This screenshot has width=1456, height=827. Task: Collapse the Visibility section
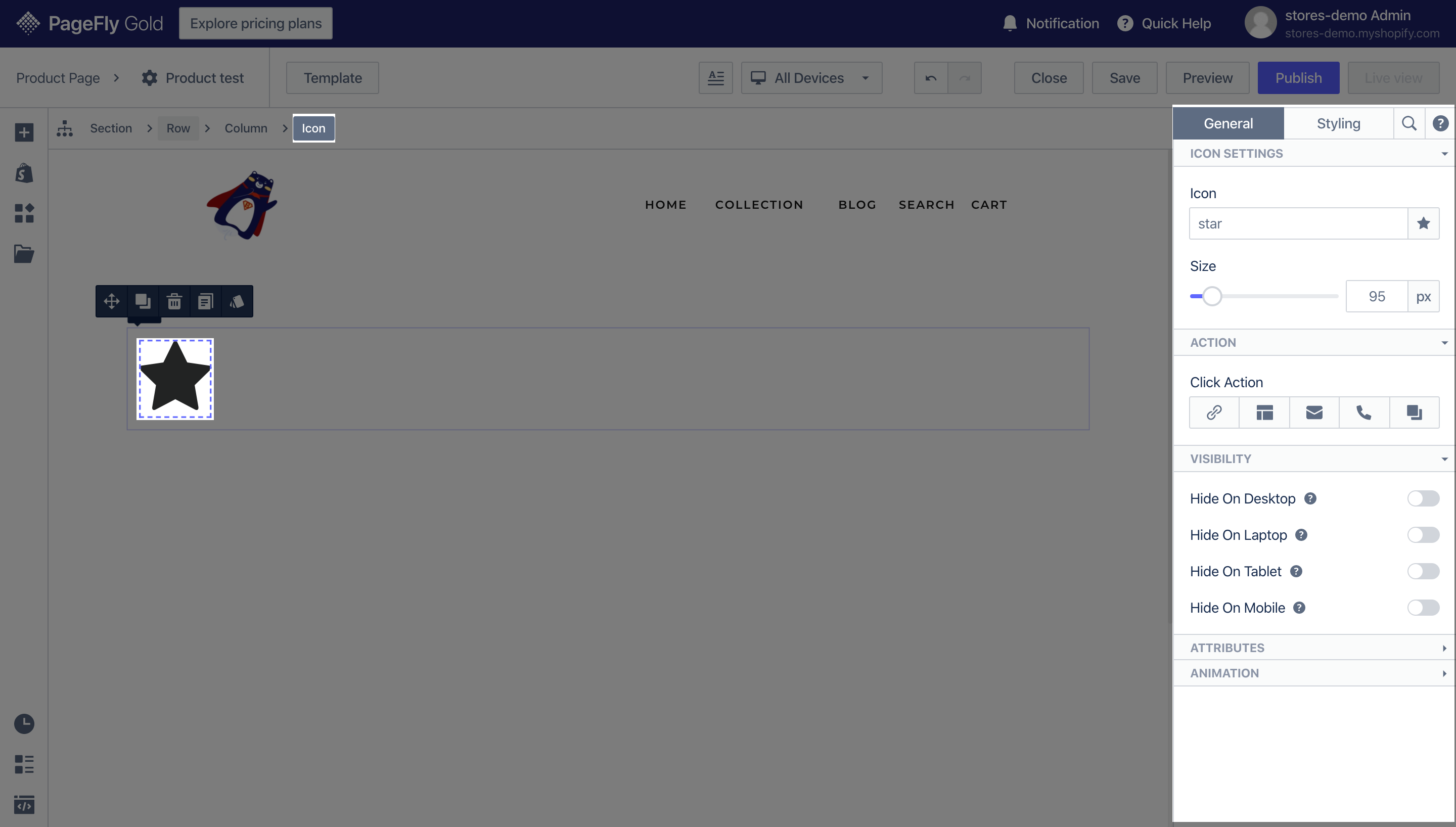click(1313, 458)
